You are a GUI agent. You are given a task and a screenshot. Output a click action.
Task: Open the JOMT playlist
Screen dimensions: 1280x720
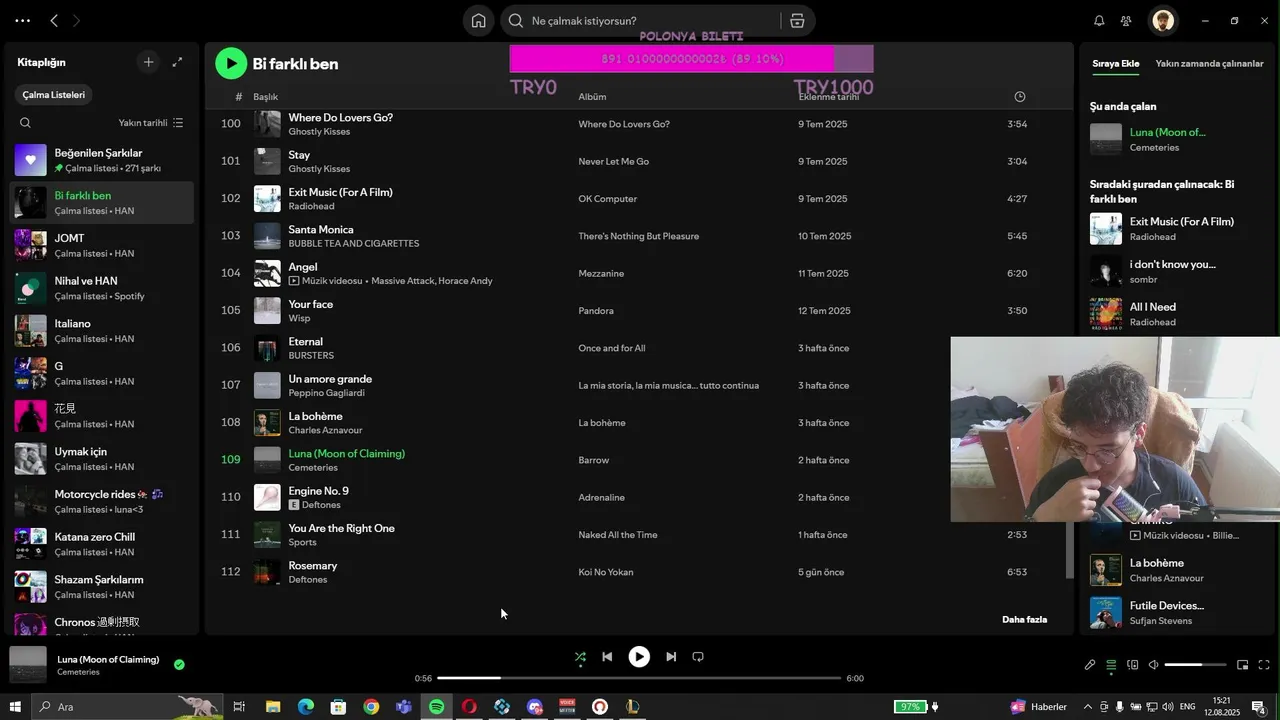(102, 245)
